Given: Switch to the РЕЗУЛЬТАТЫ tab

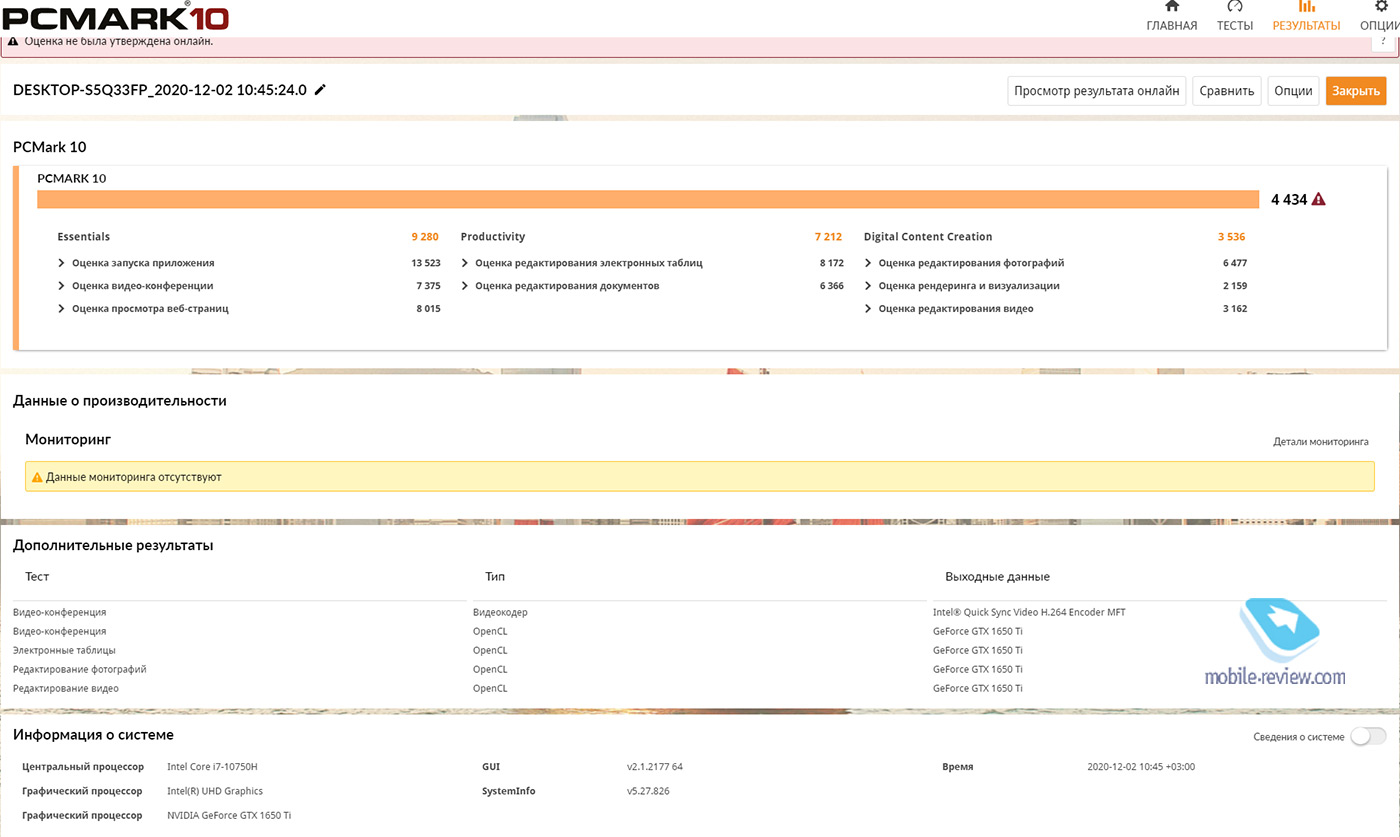Looking at the screenshot, I should click(x=1306, y=17).
